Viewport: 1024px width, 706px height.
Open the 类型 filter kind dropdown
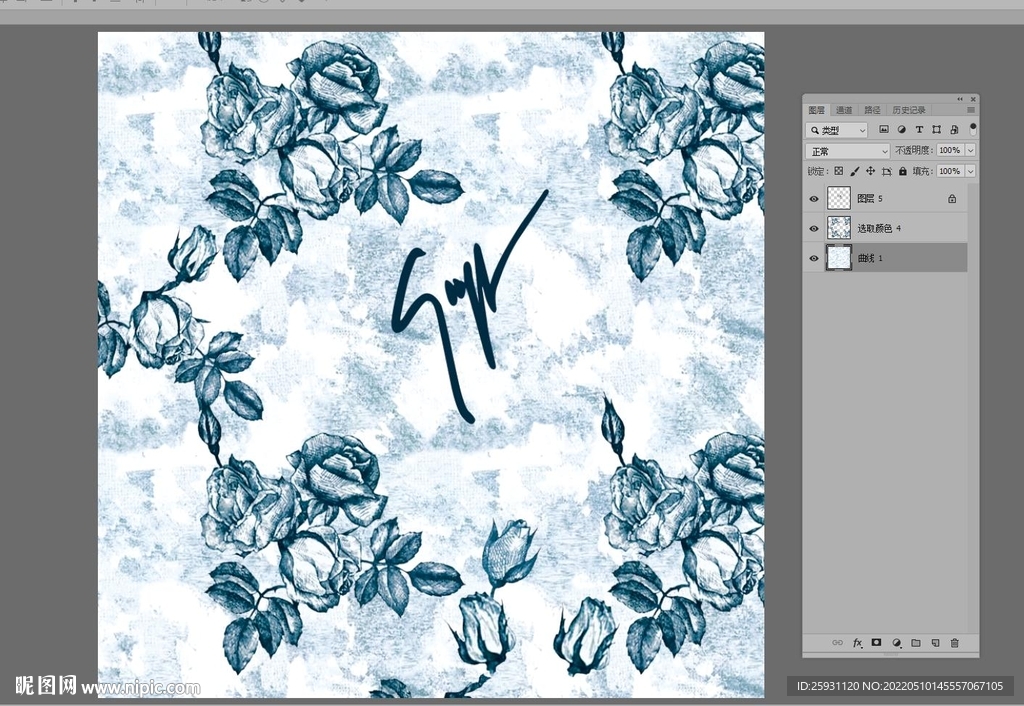(x=837, y=131)
